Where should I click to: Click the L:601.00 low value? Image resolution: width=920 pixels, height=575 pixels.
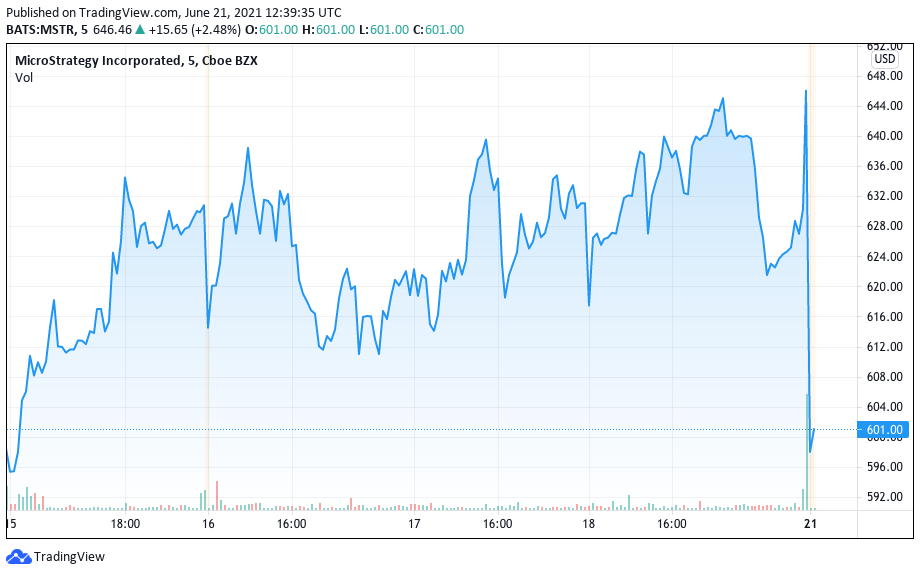click(384, 29)
